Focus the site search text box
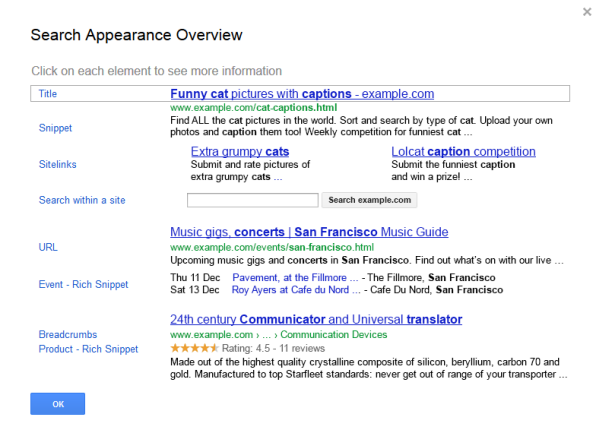600x439 pixels. point(253,200)
